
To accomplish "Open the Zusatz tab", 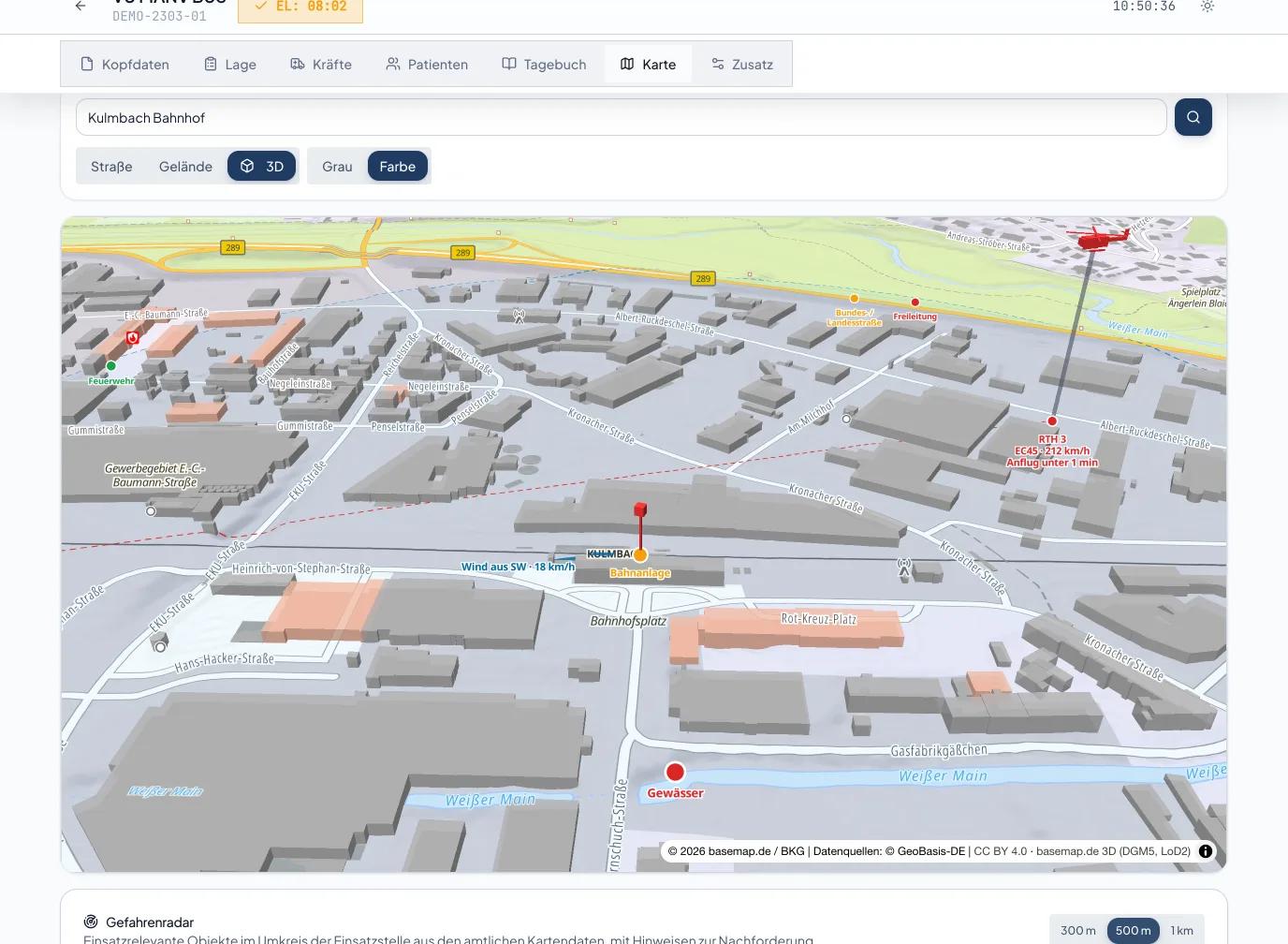I will 741,65.
